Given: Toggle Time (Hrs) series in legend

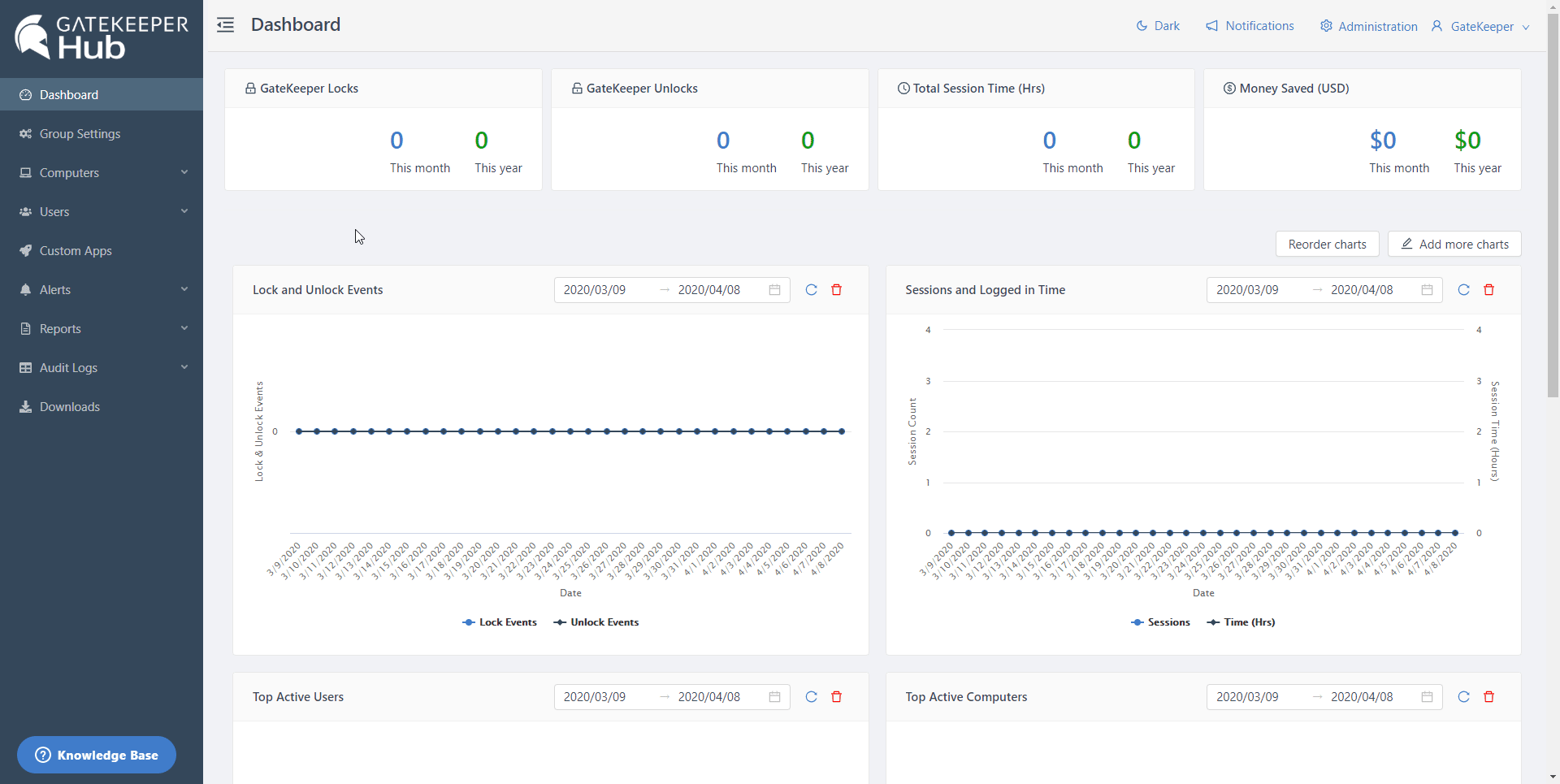Looking at the screenshot, I should pyautogui.click(x=1241, y=622).
